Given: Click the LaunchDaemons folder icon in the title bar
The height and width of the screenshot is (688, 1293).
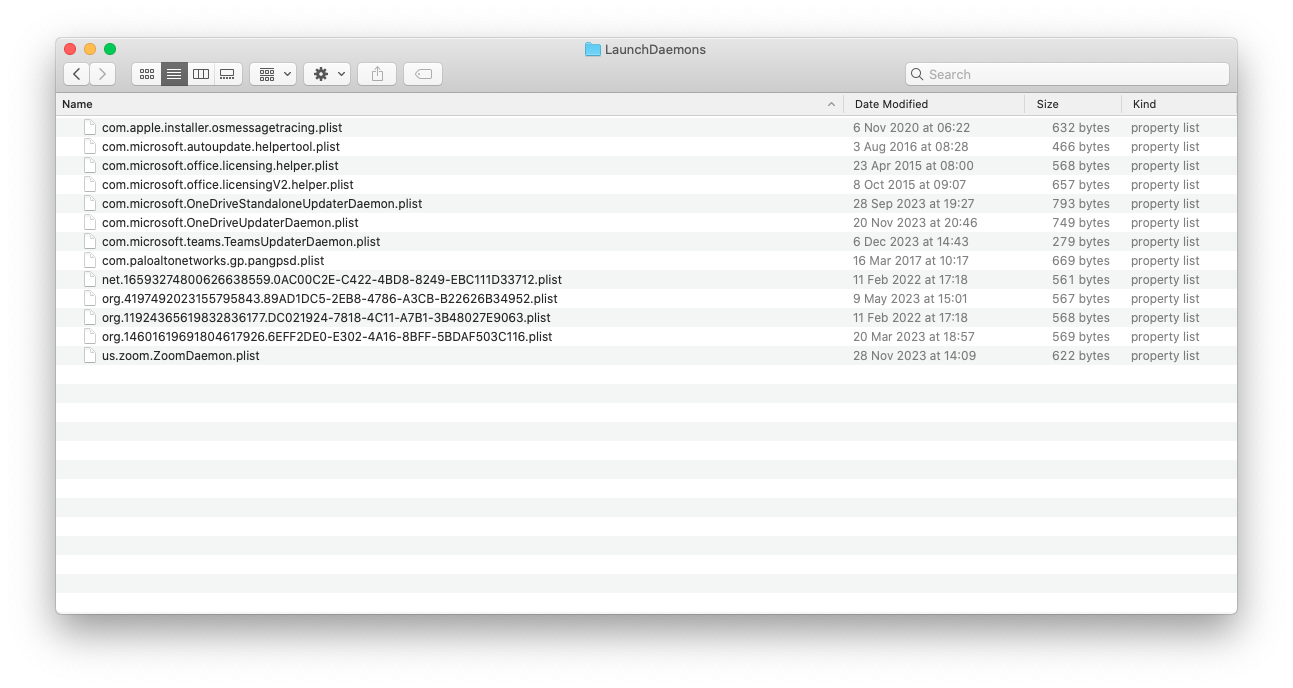Looking at the screenshot, I should point(592,49).
